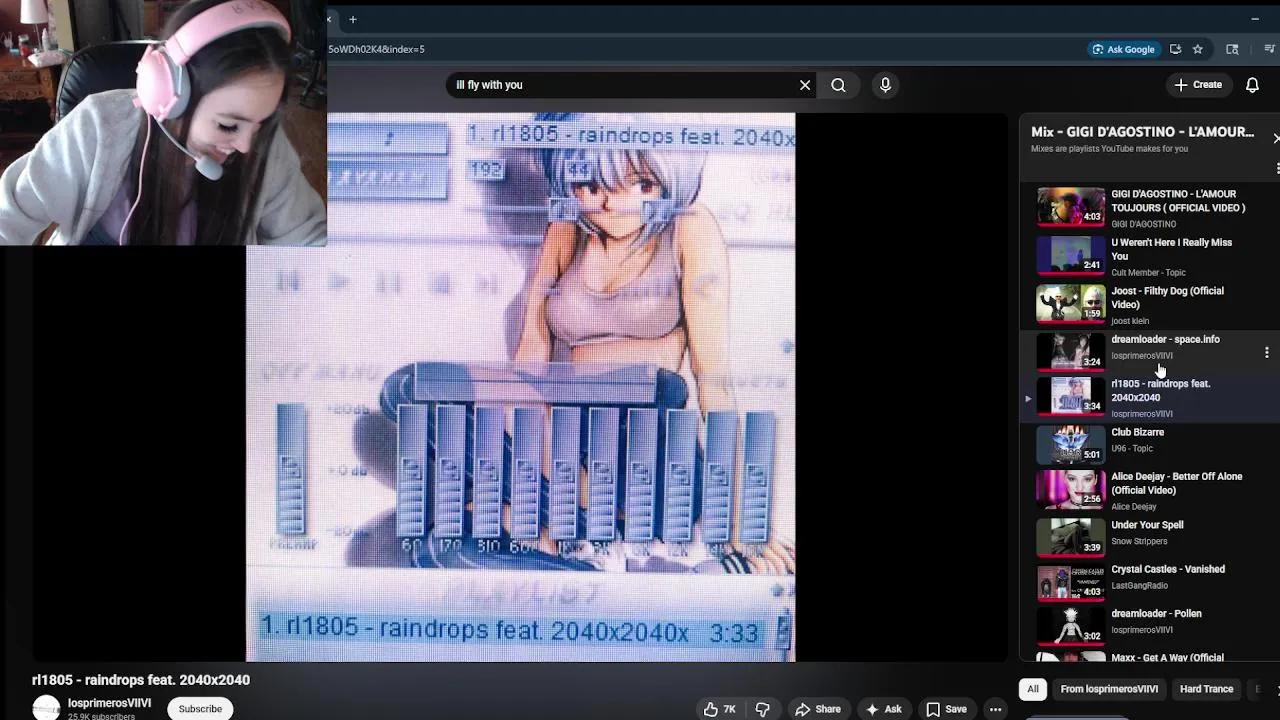The image size is (1280, 720).
Task: Click now-playing arrow beside rl1805 raindrops
Action: pos(1027,398)
